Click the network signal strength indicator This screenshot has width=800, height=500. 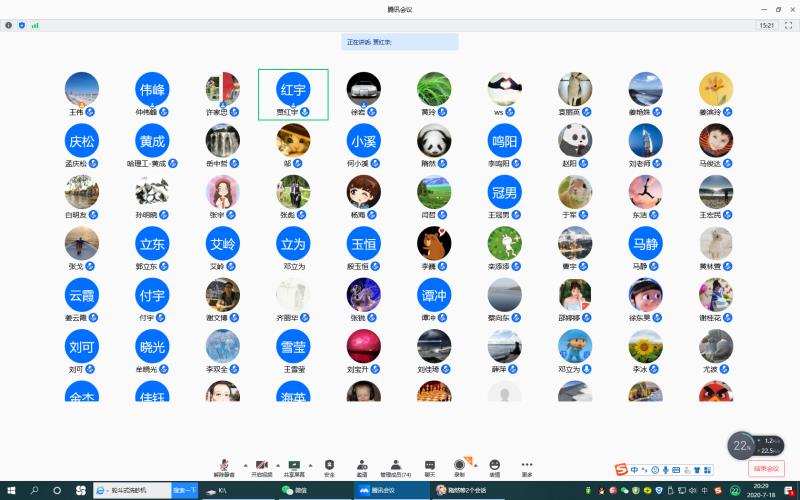(x=35, y=25)
